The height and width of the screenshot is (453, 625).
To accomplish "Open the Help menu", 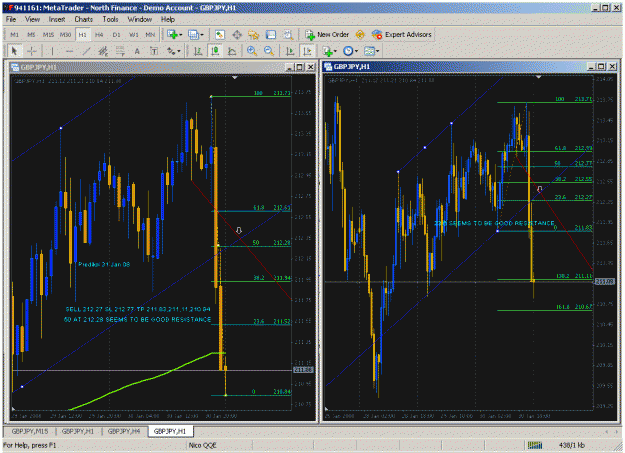I will (x=168, y=19).
